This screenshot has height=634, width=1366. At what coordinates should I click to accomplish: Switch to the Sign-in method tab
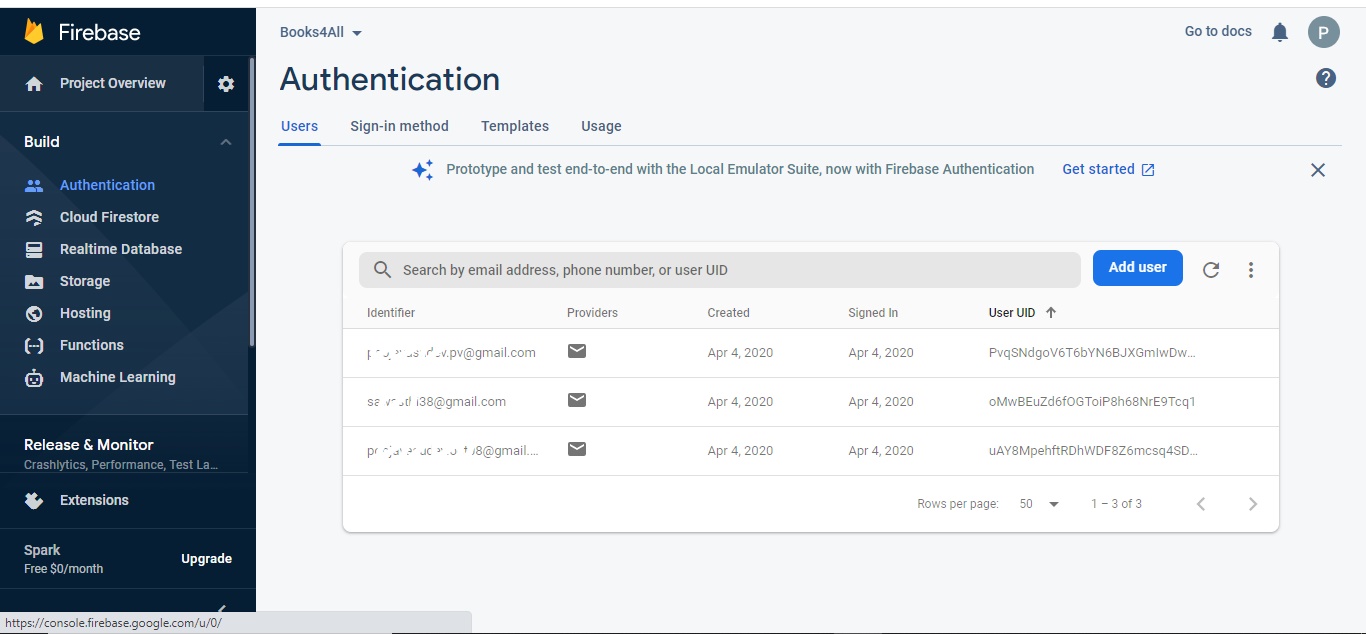pos(399,126)
